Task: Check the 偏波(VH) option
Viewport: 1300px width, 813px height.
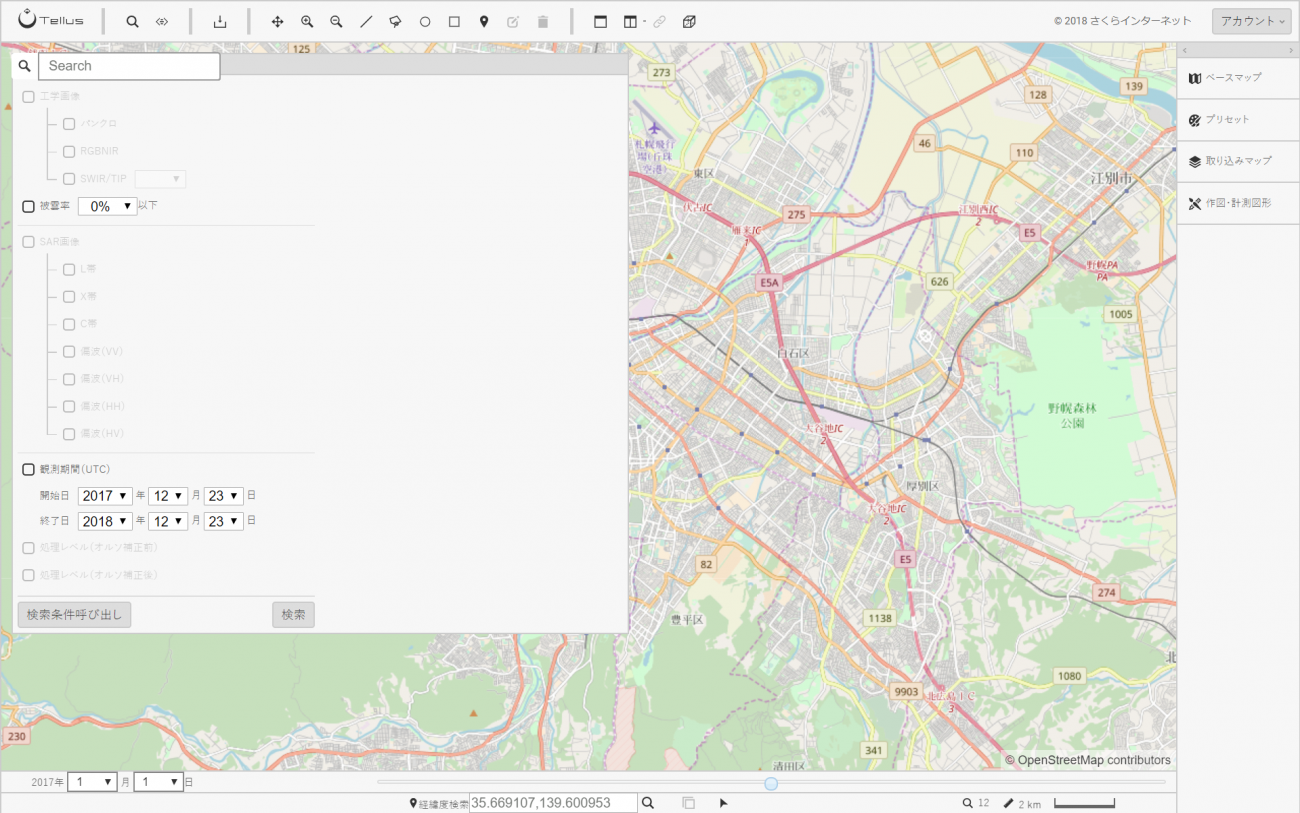Action: point(69,379)
